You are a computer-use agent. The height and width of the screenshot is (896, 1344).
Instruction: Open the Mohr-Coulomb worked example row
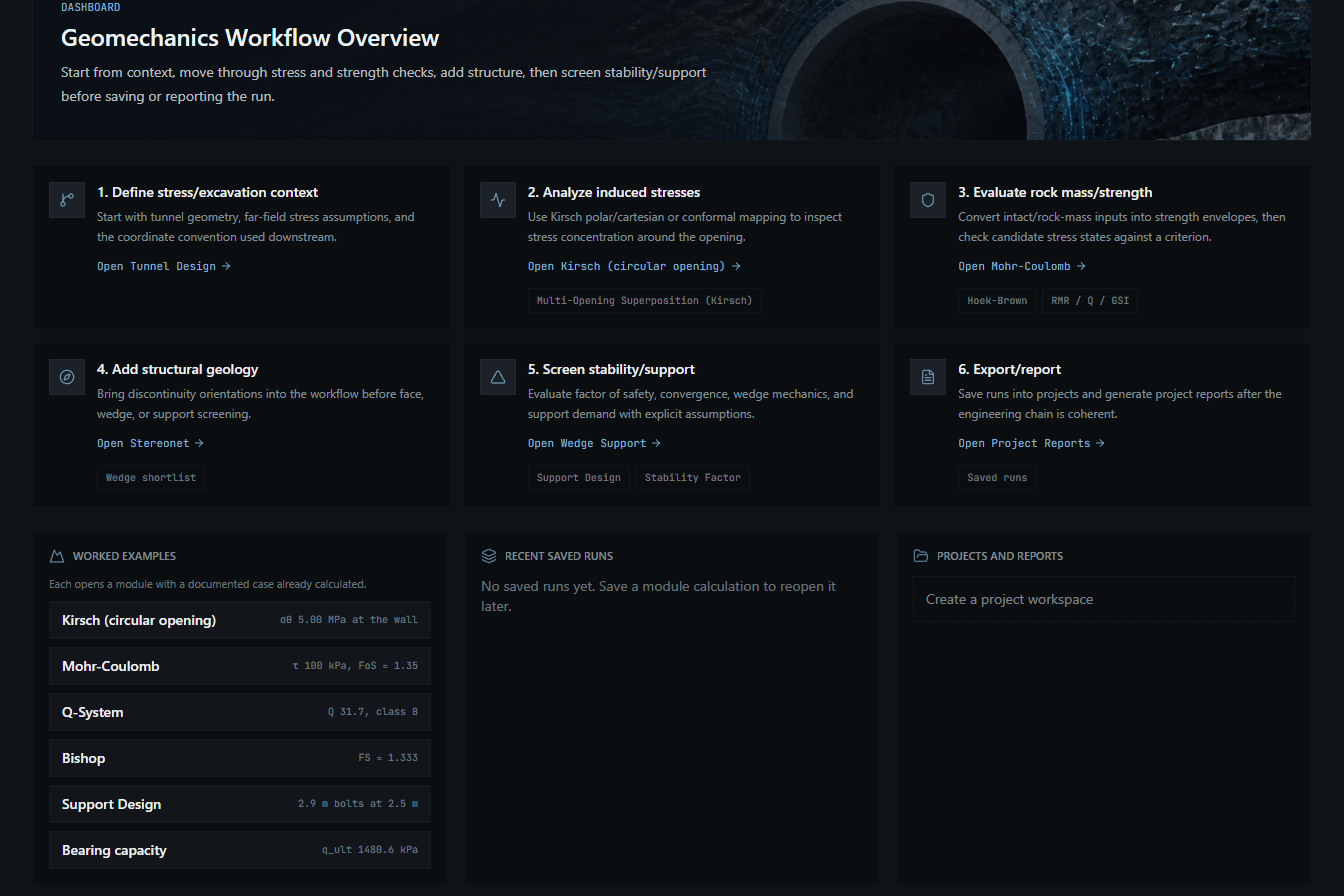click(x=240, y=666)
